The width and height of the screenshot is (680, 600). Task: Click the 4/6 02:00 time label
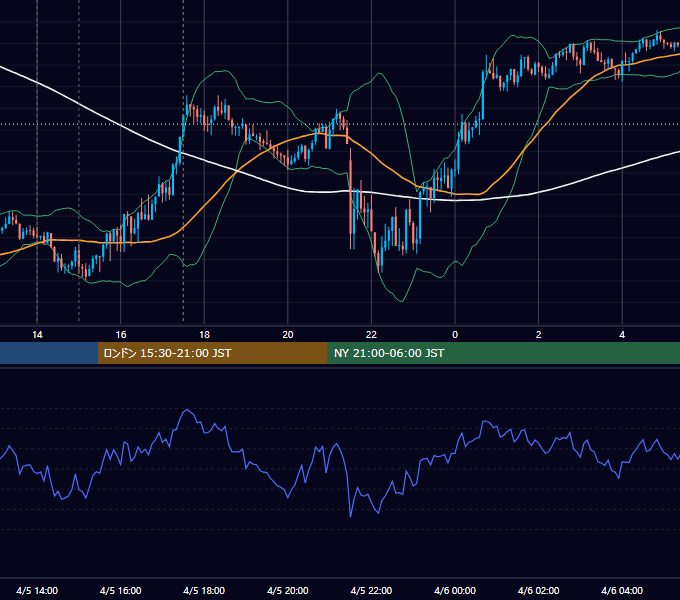pyautogui.click(x=538, y=590)
